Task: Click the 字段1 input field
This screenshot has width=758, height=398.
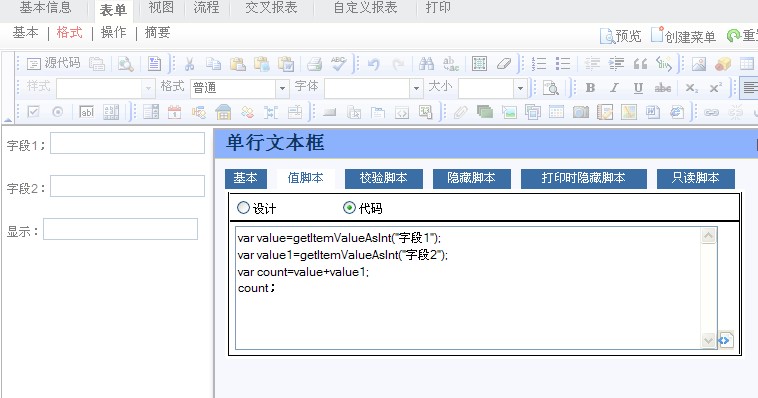Action: [x=128, y=143]
